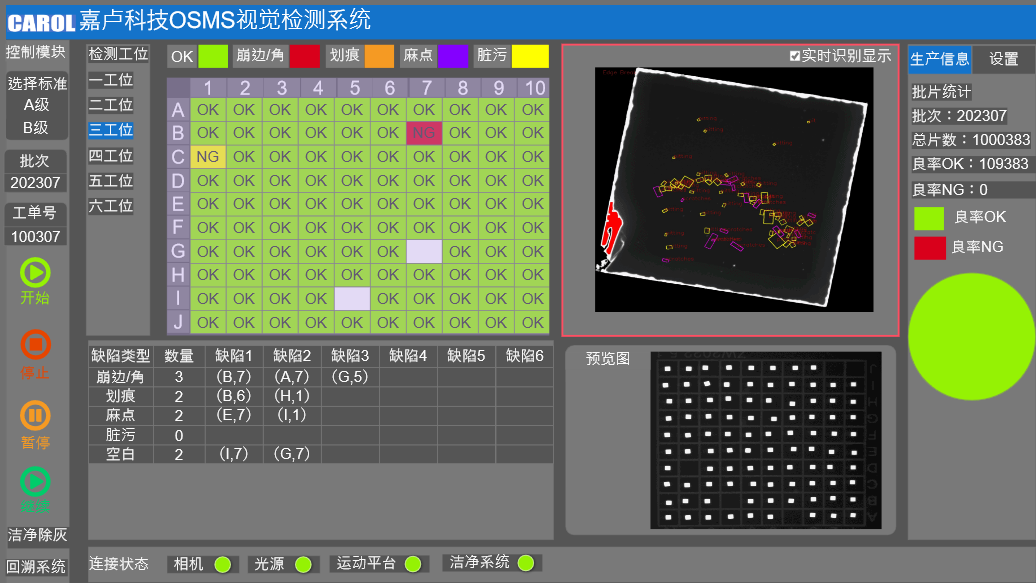
Task: Toggle the 实时识别显示 checkbox
Action: [795, 57]
